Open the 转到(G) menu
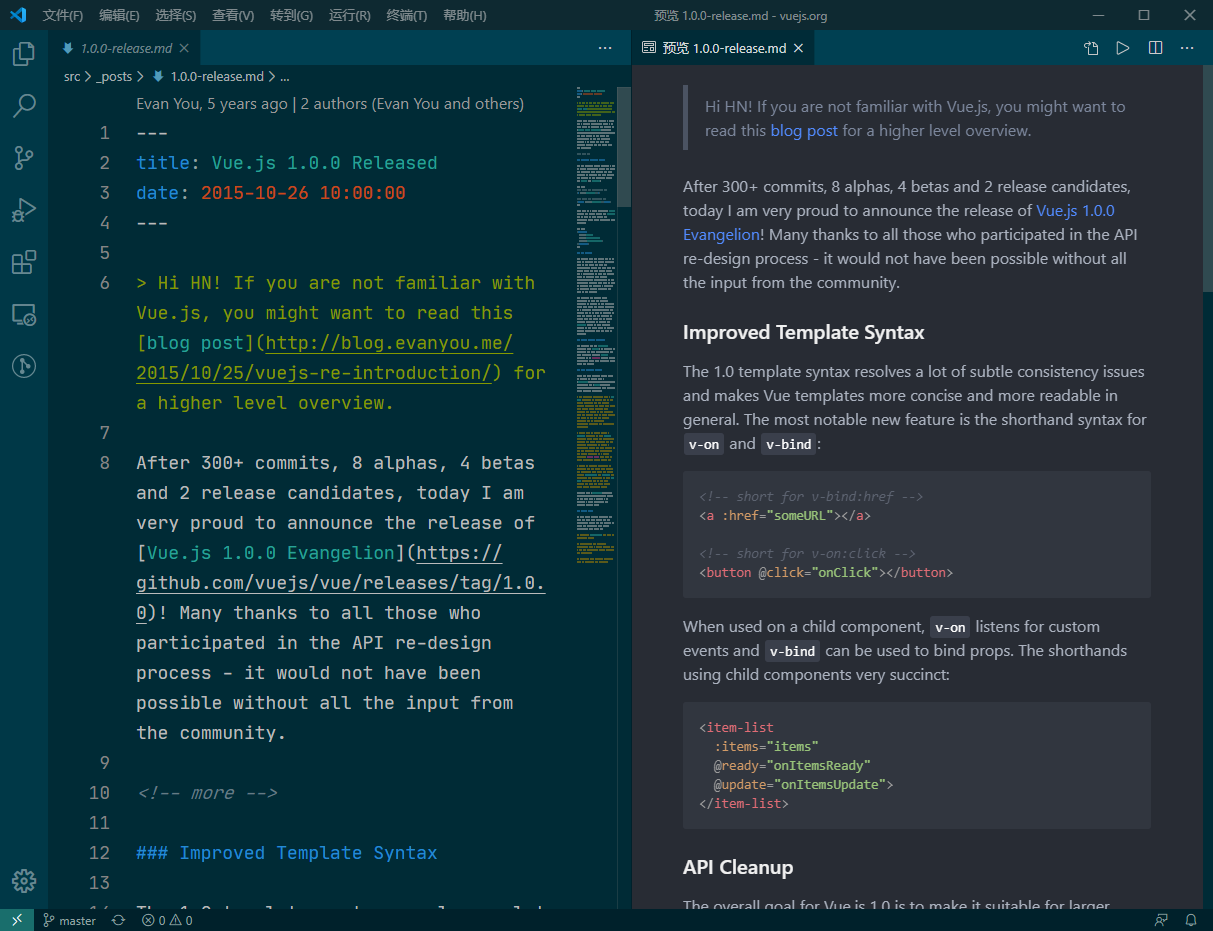Viewport: 1213px width, 931px height. 291,15
